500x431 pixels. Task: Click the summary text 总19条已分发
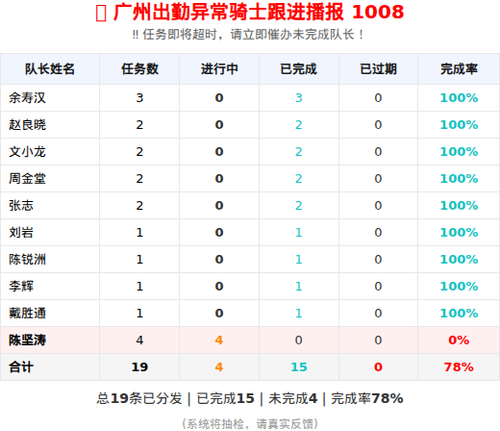pyautogui.click(x=139, y=399)
